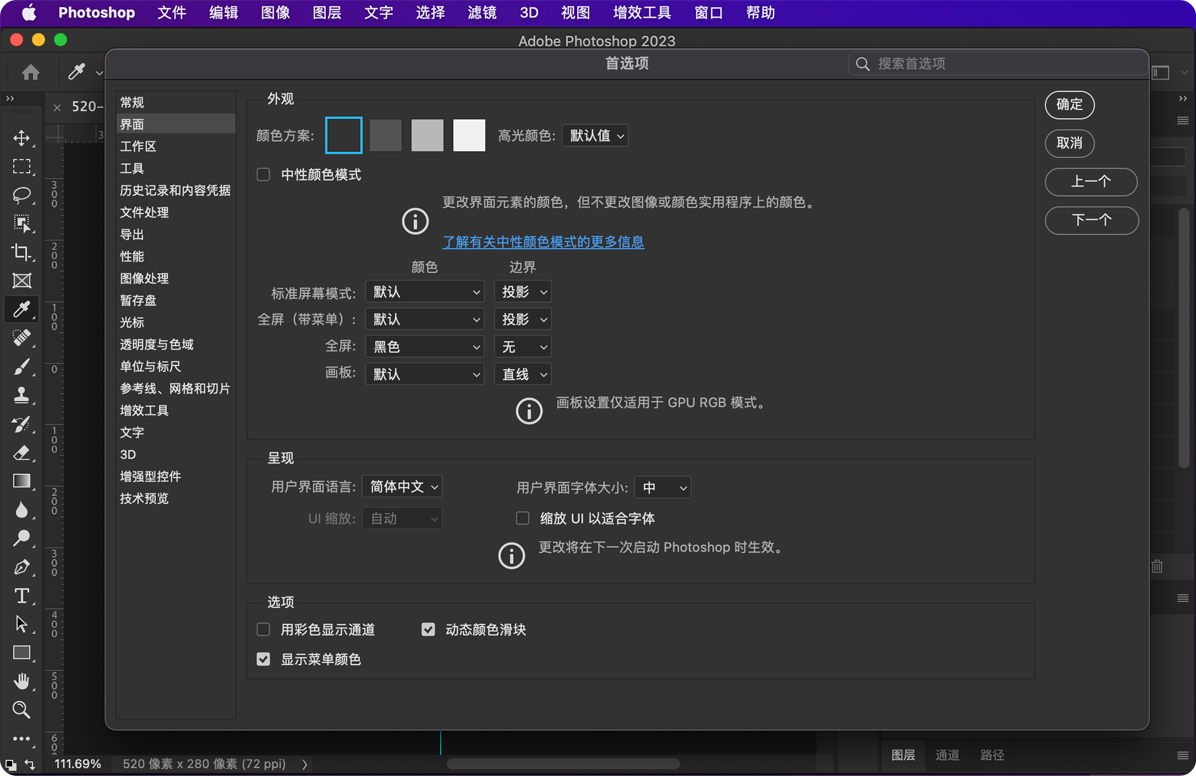Expand the 用户界面字体大小 dropdown

[x=662, y=488]
